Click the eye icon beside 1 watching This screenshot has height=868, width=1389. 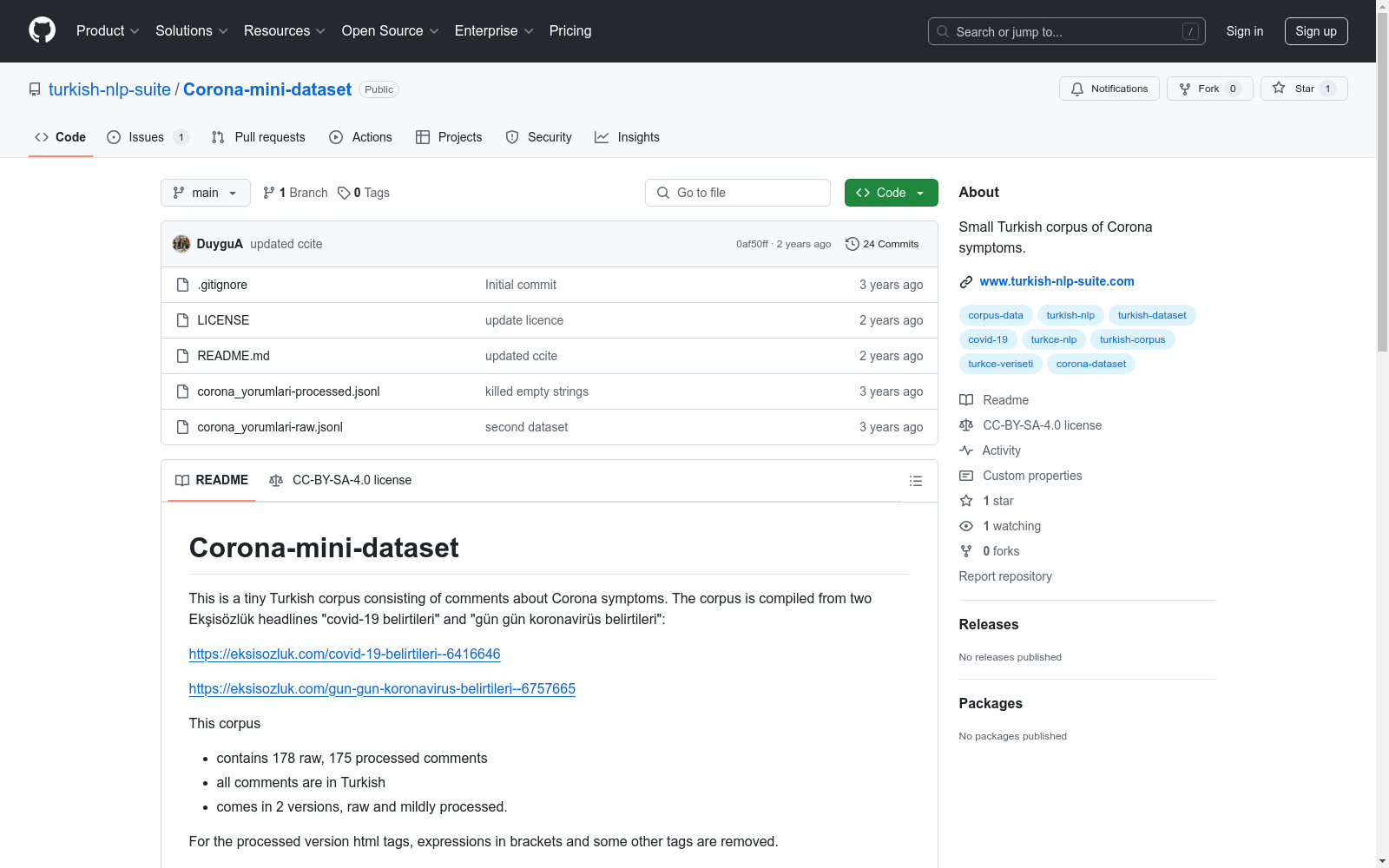point(966,526)
